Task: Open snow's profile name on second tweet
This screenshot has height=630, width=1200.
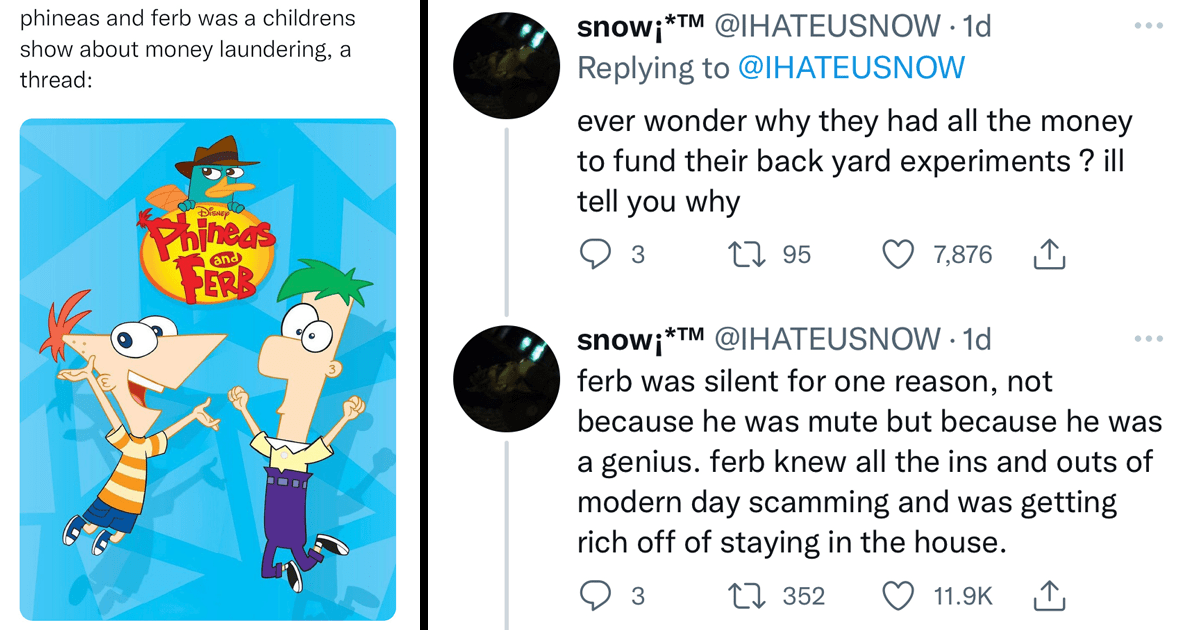Action: (x=638, y=340)
